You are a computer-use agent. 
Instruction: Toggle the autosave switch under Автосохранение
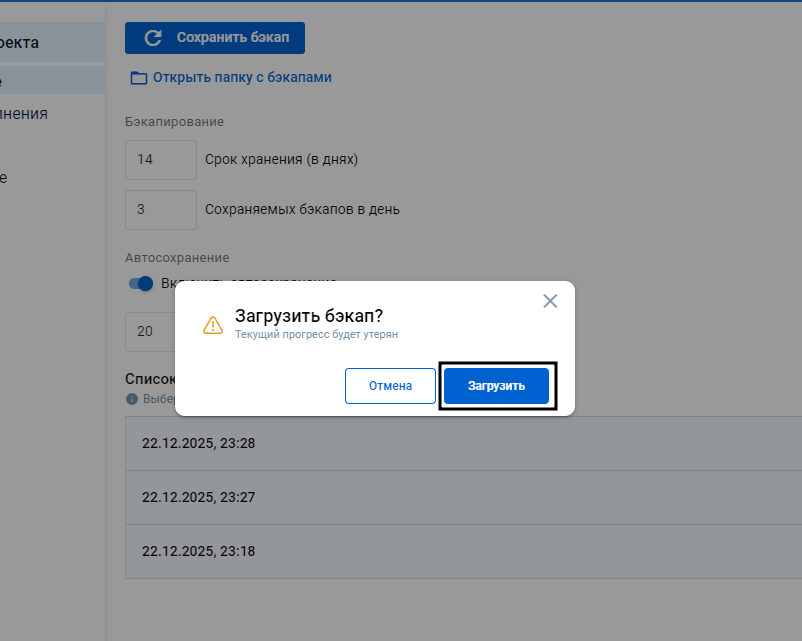[141, 283]
